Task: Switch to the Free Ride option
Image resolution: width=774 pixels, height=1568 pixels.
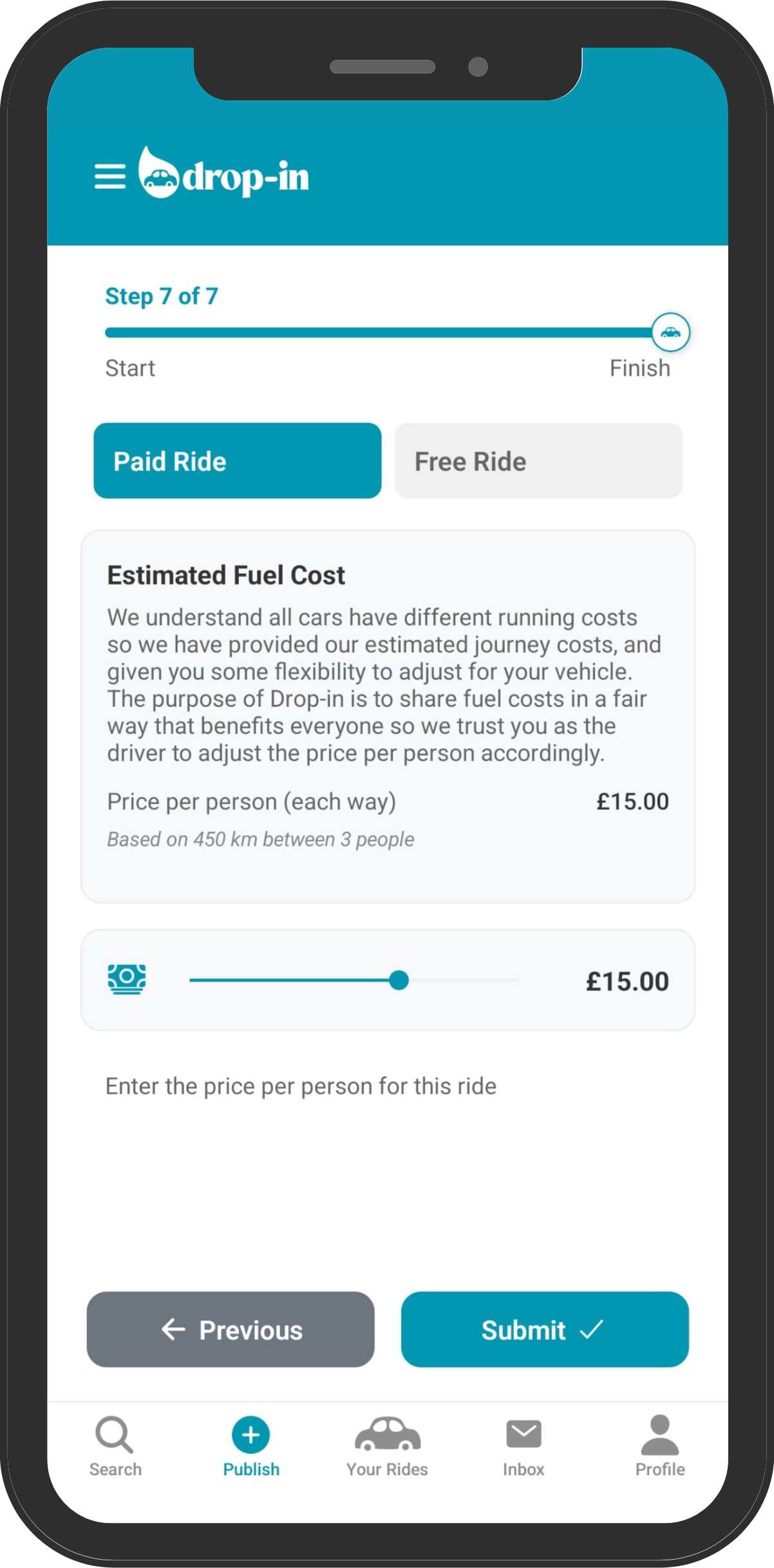Action: [x=538, y=461]
